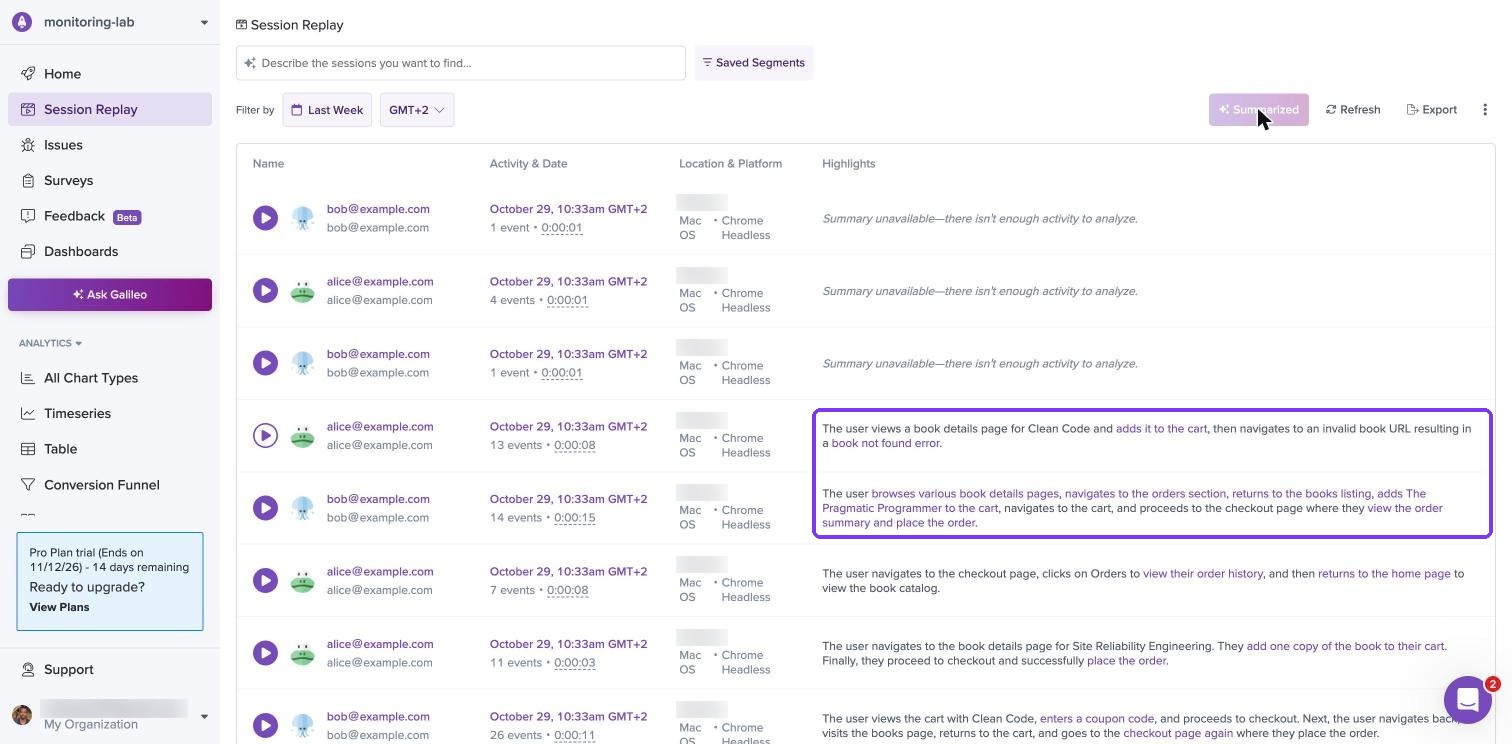Click 'returns to the books listing' link
Viewport: 1512px width, 744px height.
1301,494
